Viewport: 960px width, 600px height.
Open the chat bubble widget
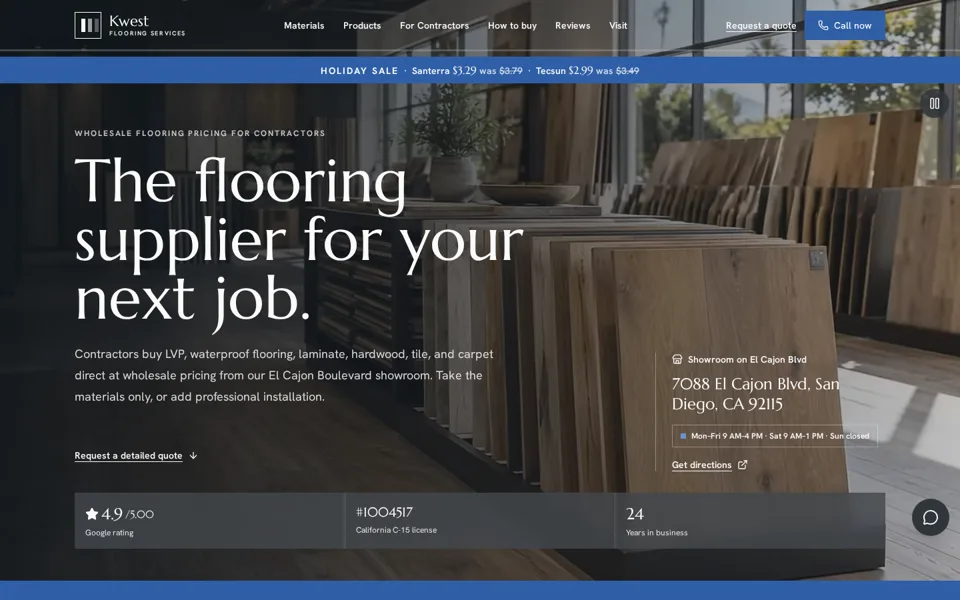tap(930, 517)
